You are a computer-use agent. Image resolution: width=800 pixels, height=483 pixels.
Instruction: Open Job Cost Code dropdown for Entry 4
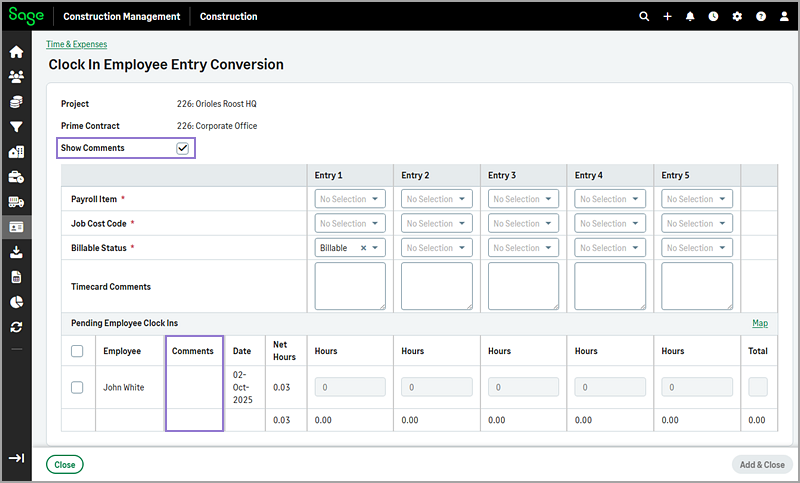point(610,223)
